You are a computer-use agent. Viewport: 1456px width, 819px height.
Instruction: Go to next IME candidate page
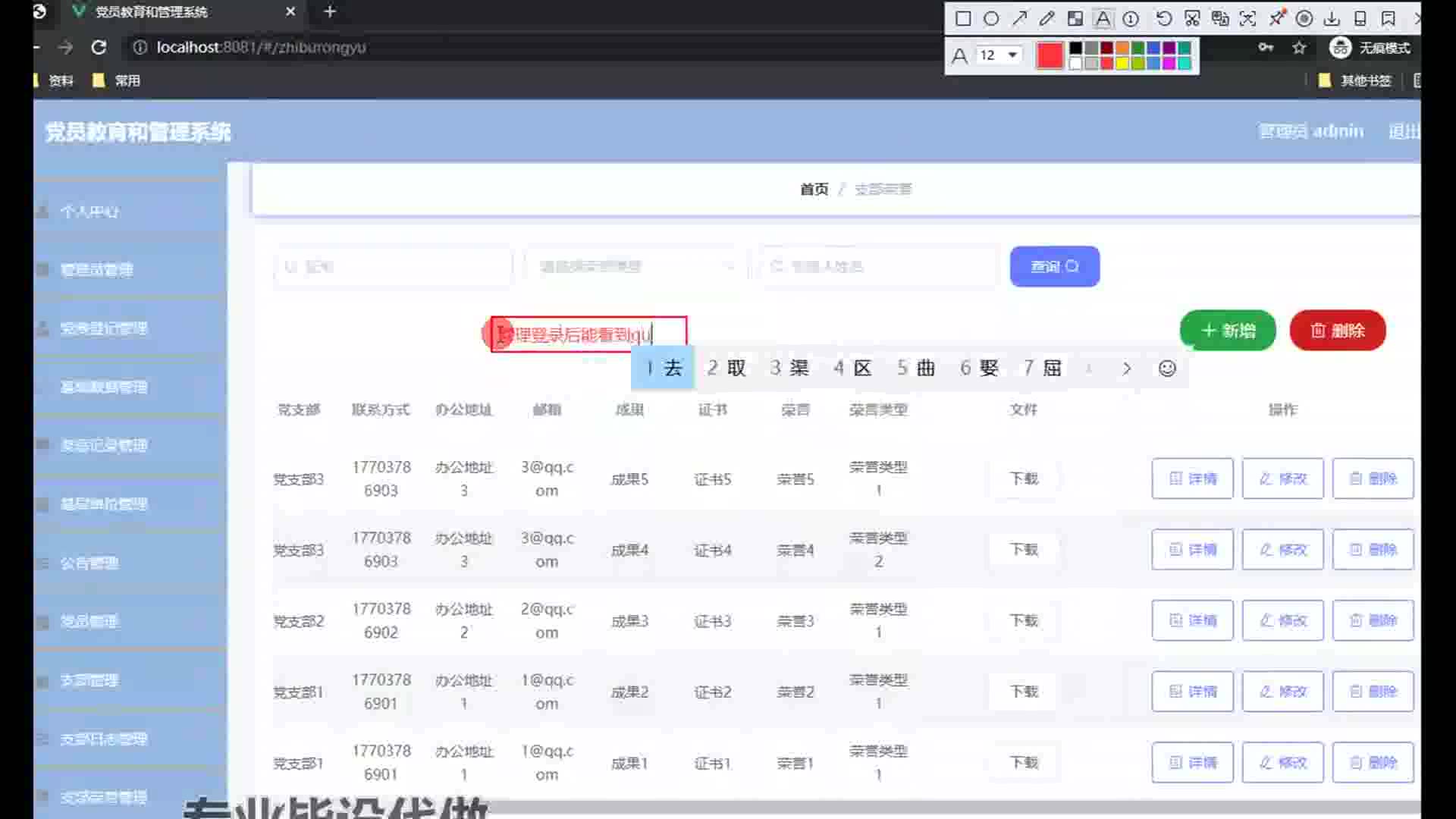click(1127, 369)
